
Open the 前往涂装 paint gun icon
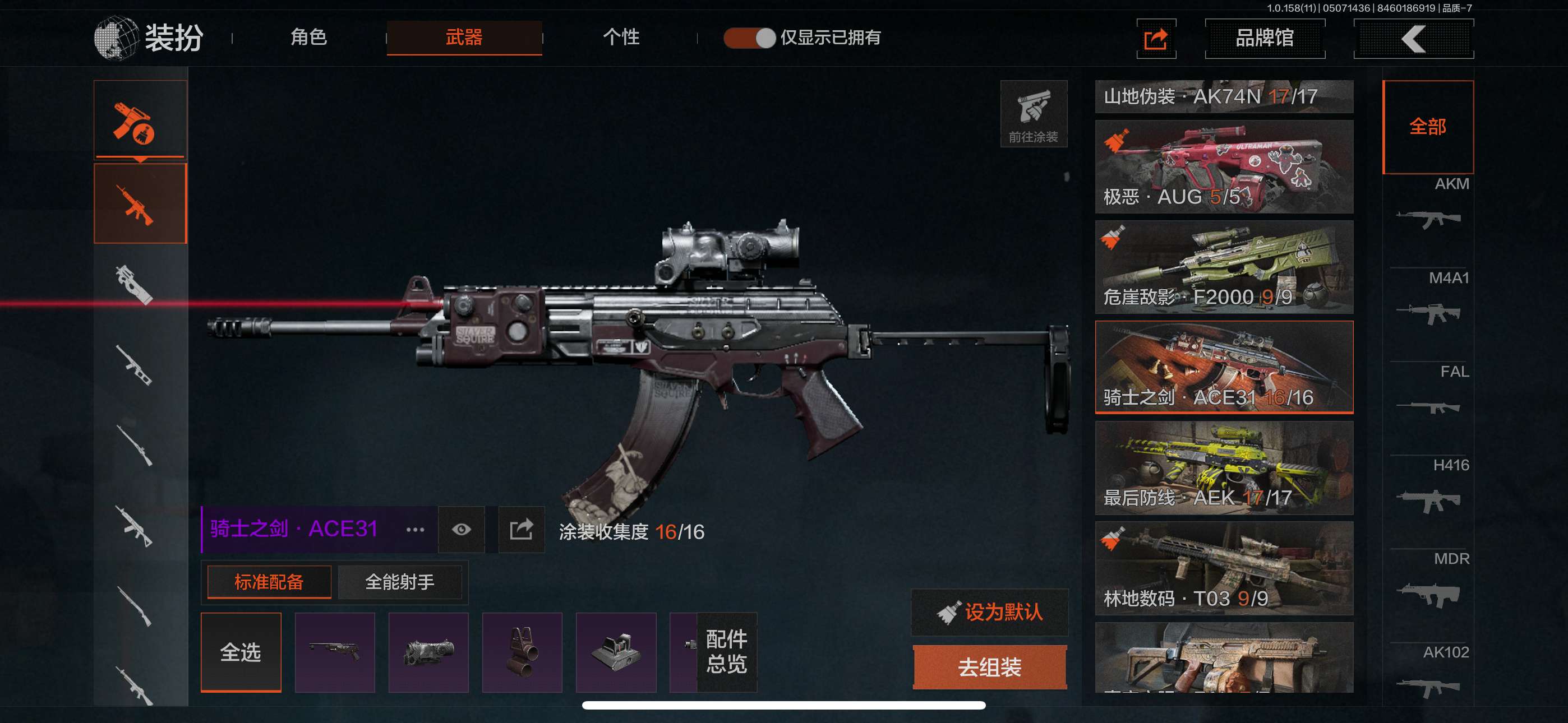pyautogui.click(x=1034, y=114)
